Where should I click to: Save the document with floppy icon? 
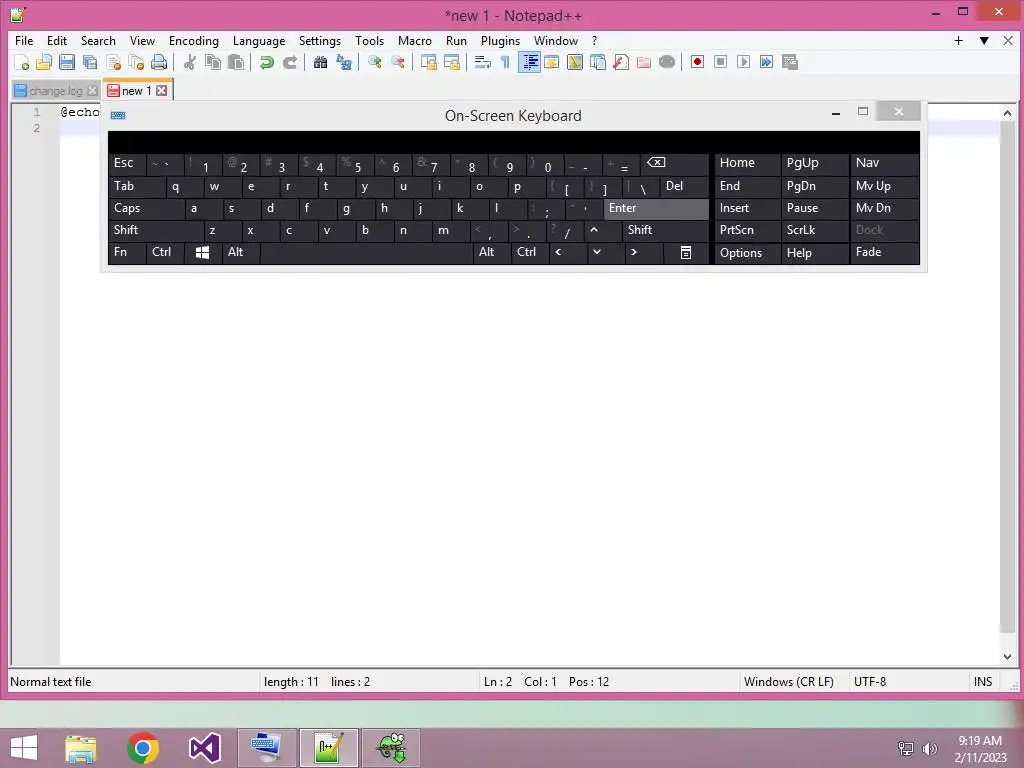pos(67,62)
